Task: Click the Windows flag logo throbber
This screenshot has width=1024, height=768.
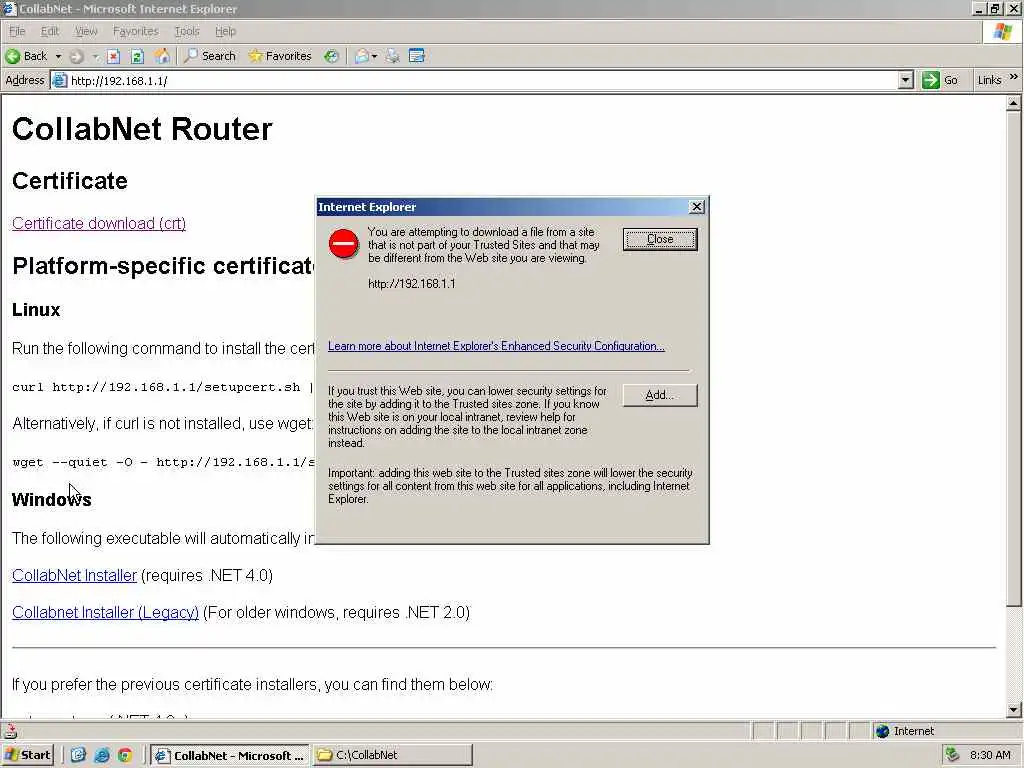Action: point(1002,31)
